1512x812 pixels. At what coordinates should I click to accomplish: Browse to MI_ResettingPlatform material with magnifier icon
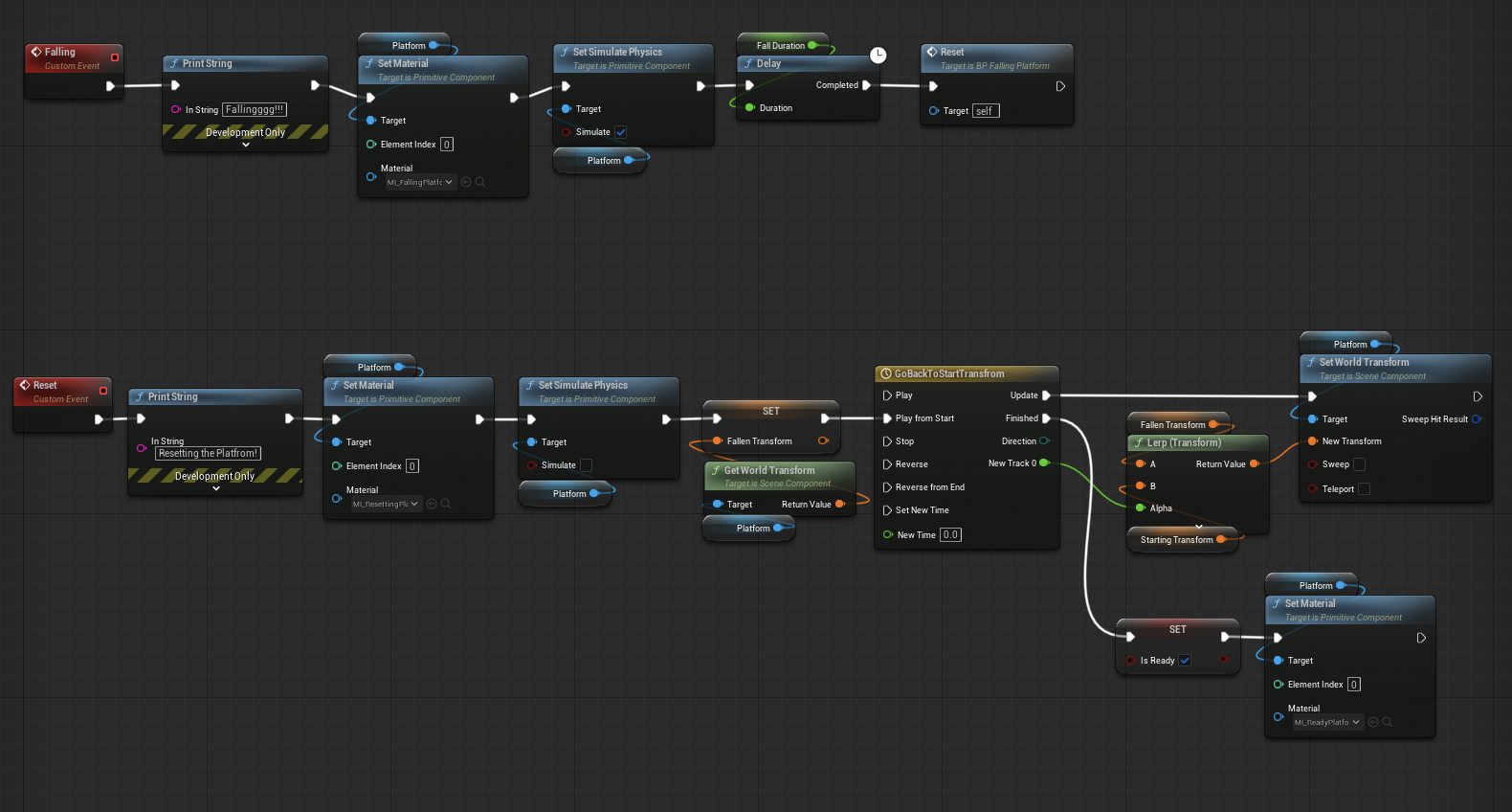pyautogui.click(x=446, y=504)
